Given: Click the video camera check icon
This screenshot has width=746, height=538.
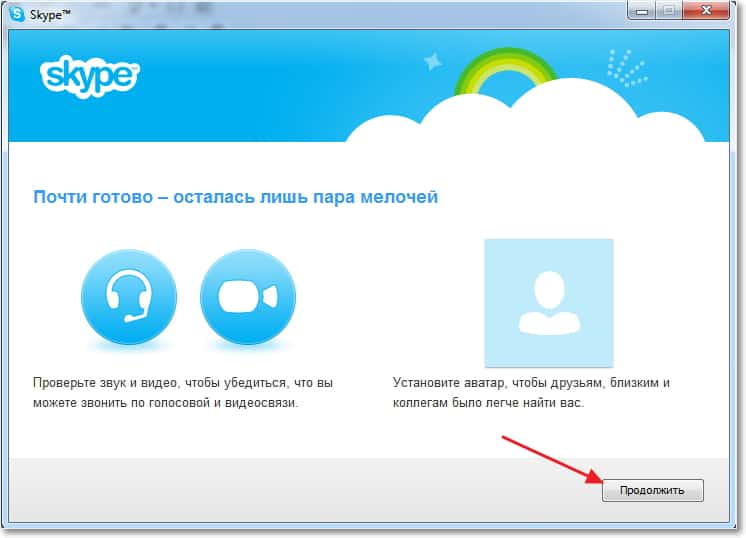Looking at the screenshot, I should (x=248, y=296).
